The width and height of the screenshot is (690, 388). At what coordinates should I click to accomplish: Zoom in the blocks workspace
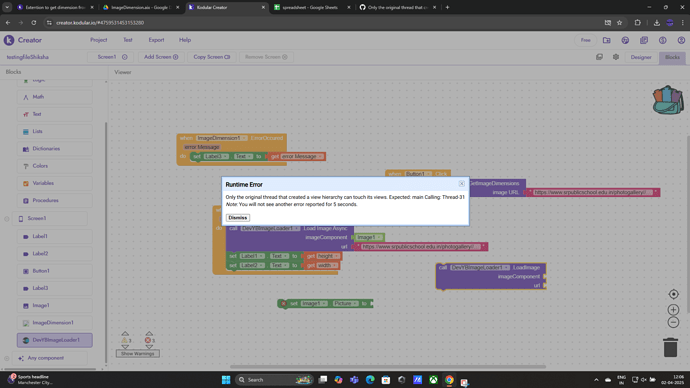click(673, 310)
